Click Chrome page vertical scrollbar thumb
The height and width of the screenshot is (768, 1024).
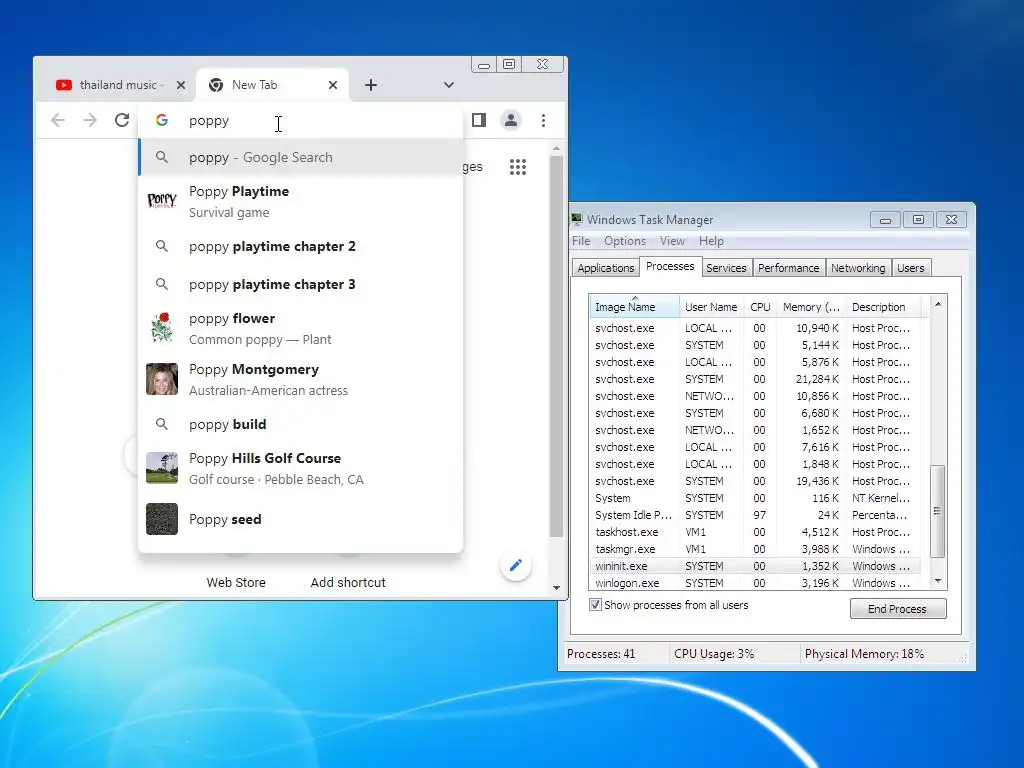(556, 346)
